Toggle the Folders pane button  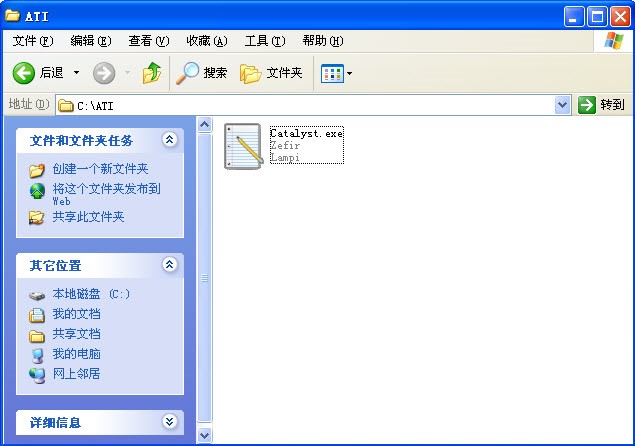point(271,73)
